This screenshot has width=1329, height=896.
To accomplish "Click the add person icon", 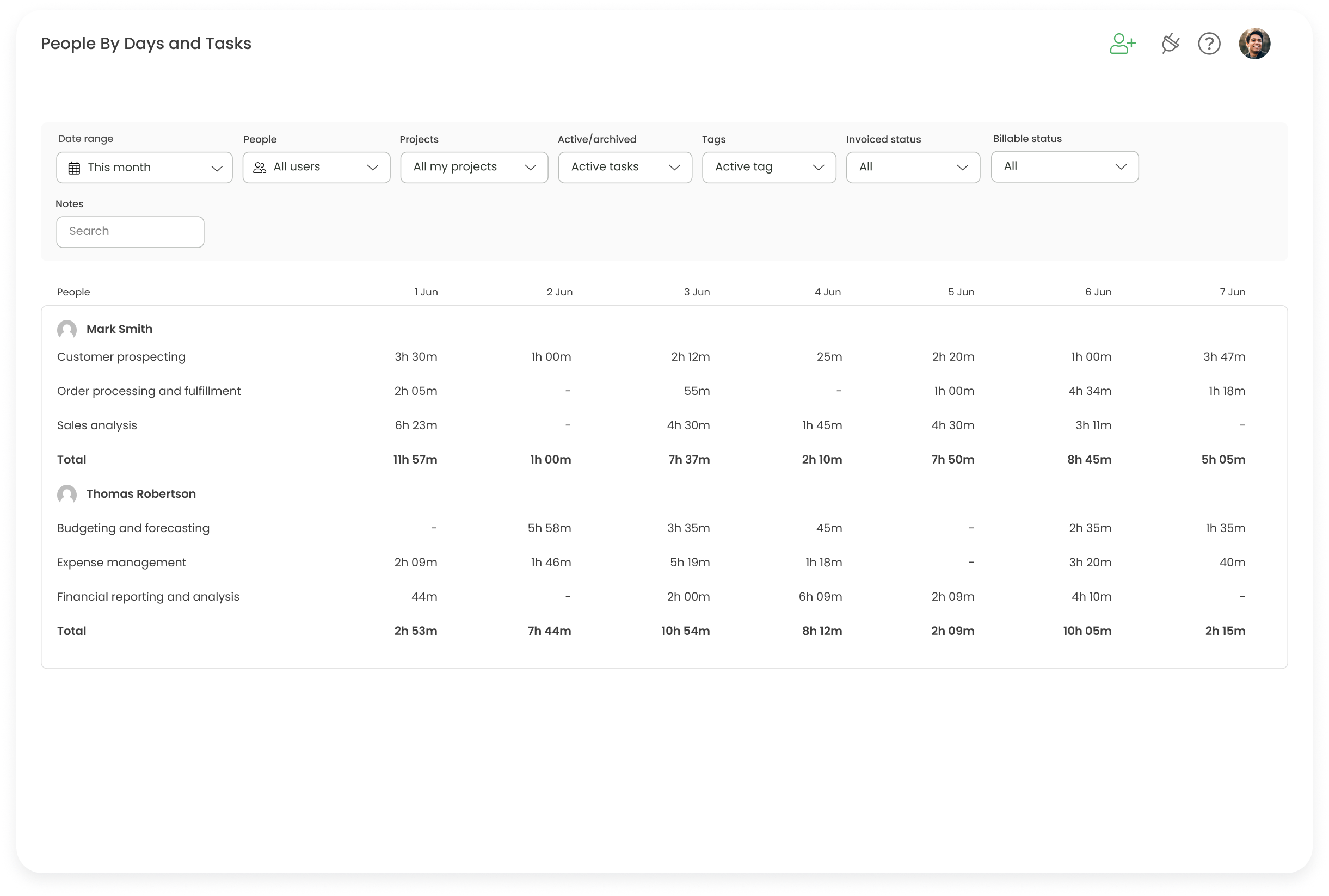I will coord(1122,43).
